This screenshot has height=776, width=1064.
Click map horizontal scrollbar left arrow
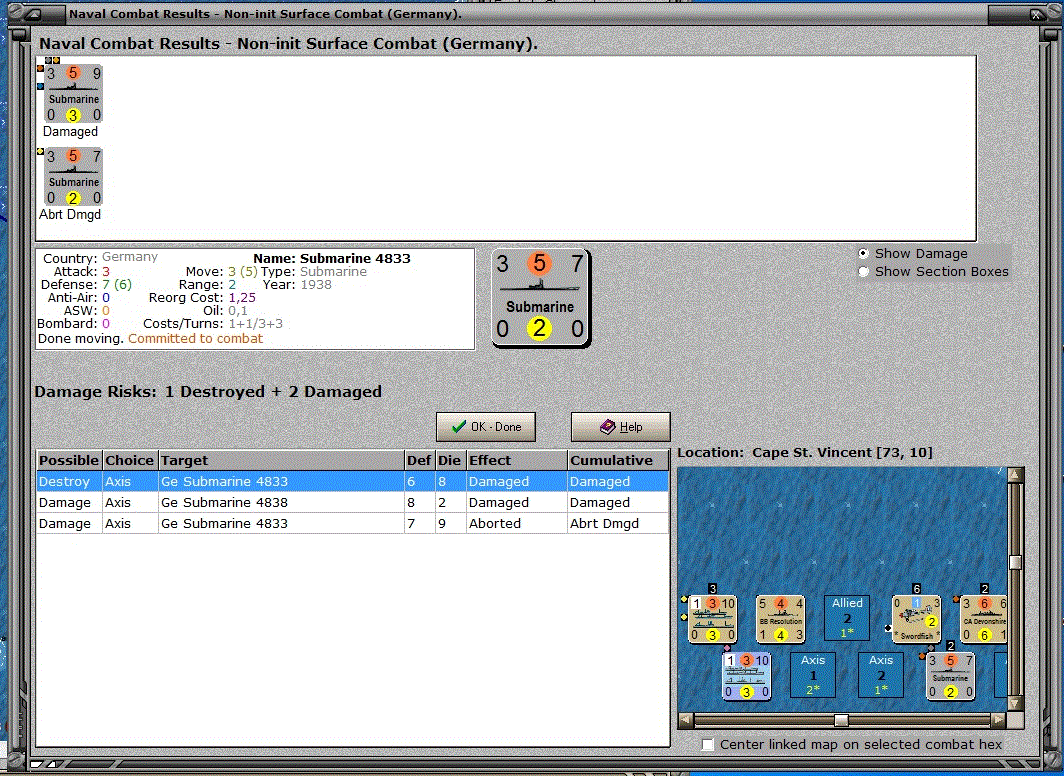pyautogui.click(x=686, y=720)
